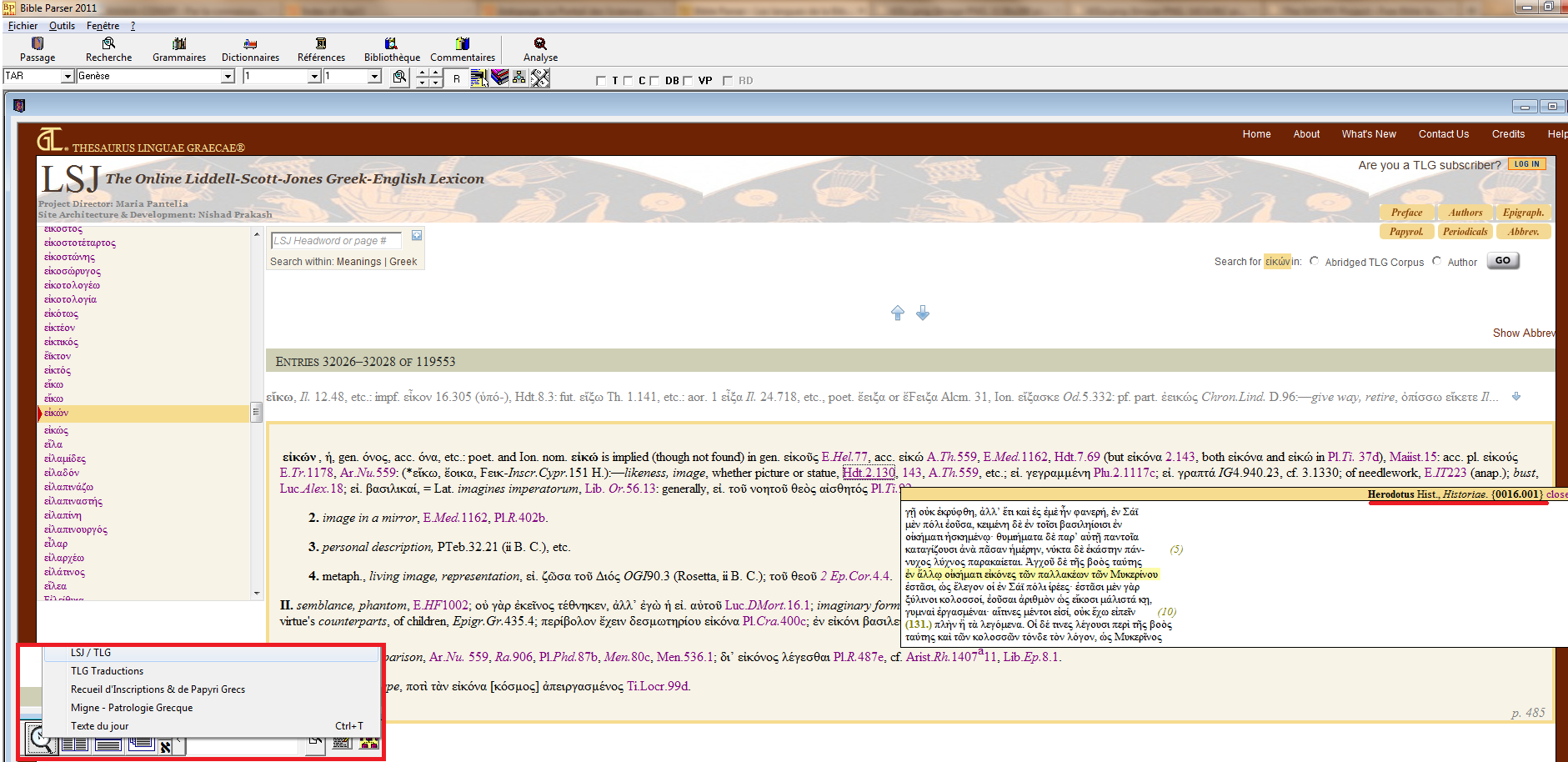This screenshot has height=762, width=1568.
Task: Click the brick wall icon at bottom
Action: [341, 743]
